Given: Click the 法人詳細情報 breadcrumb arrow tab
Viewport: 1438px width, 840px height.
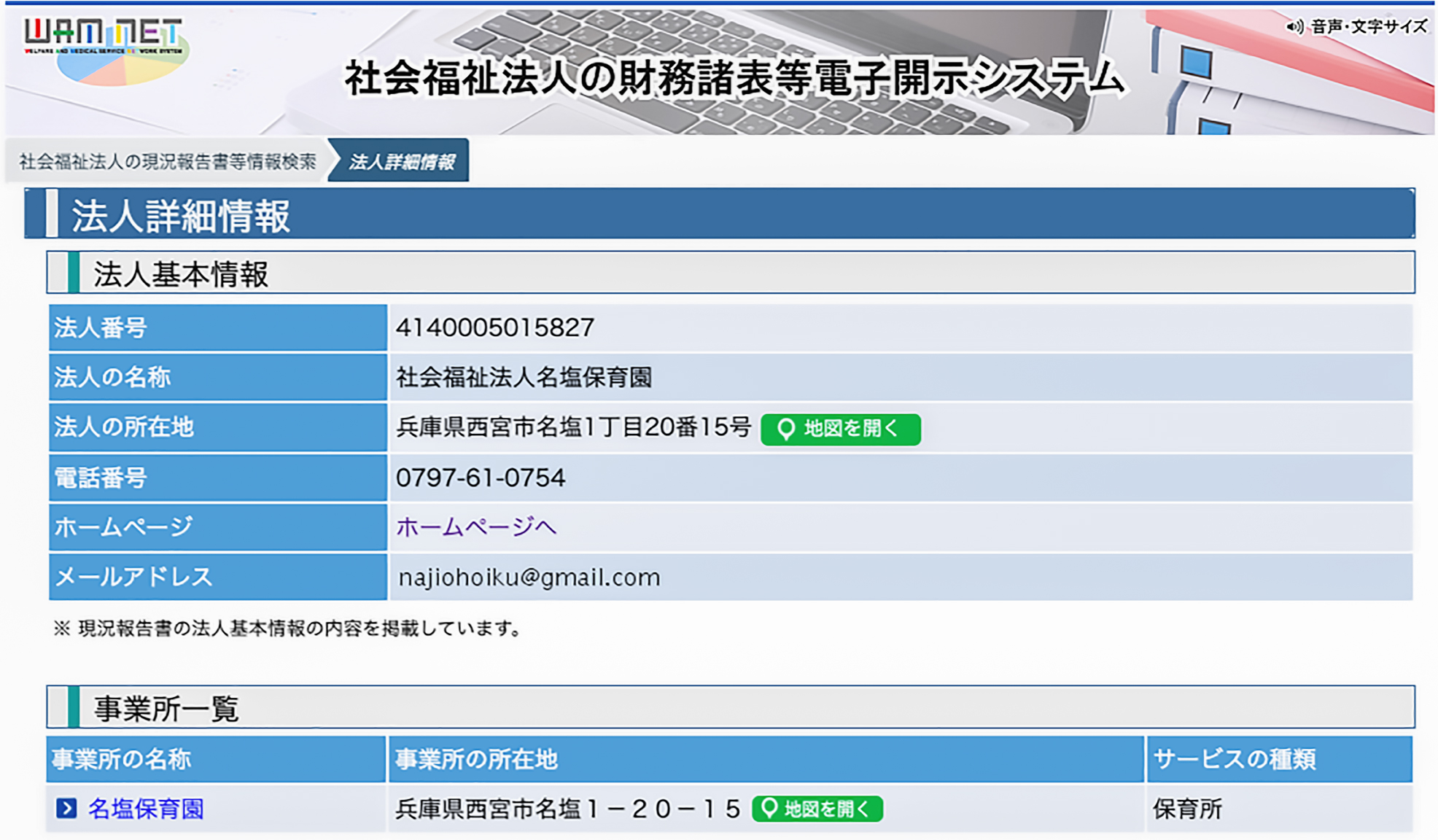Looking at the screenshot, I should pyautogui.click(x=404, y=162).
